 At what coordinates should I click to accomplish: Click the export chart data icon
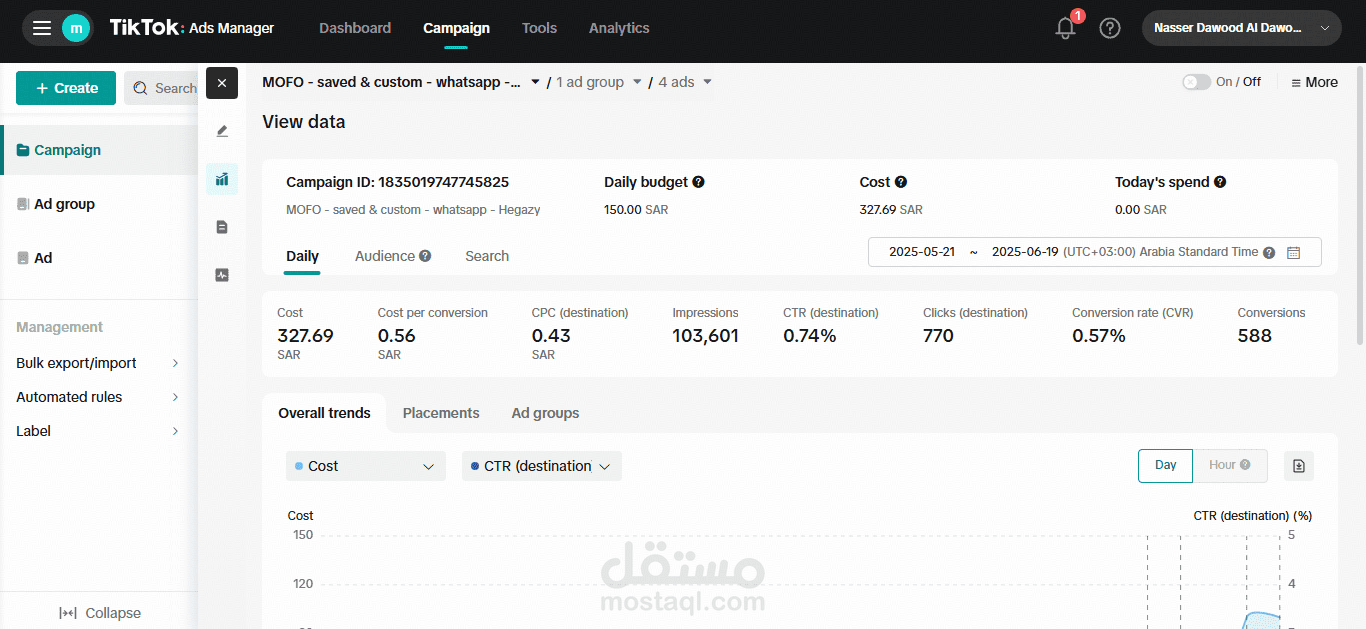click(x=1299, y=466)
